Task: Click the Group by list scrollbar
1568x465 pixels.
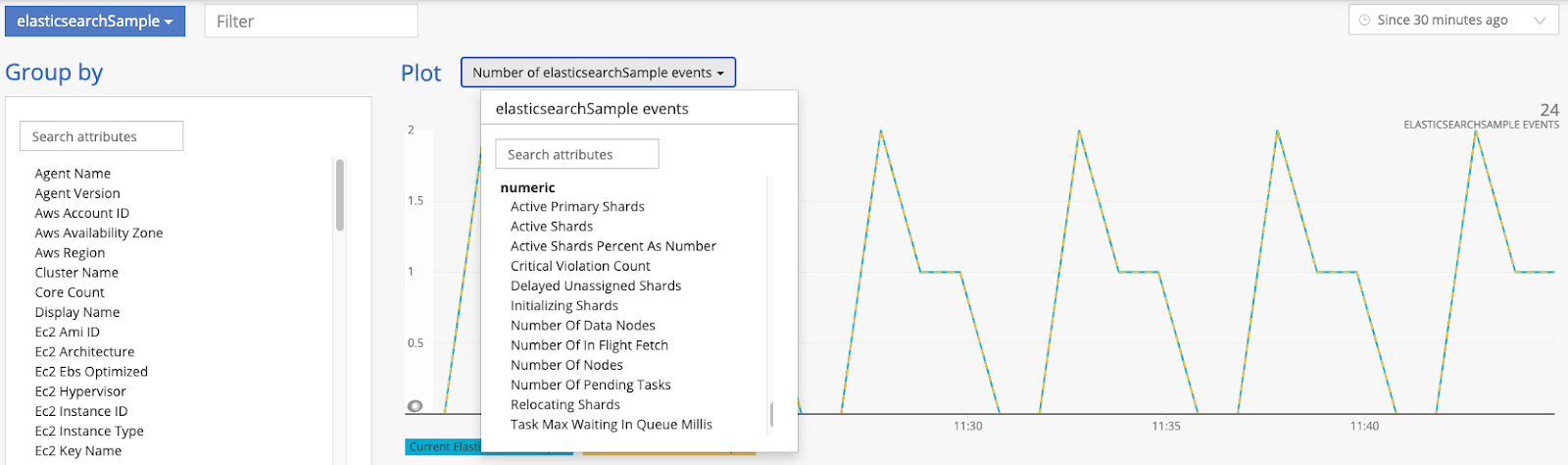Action: 340,194
